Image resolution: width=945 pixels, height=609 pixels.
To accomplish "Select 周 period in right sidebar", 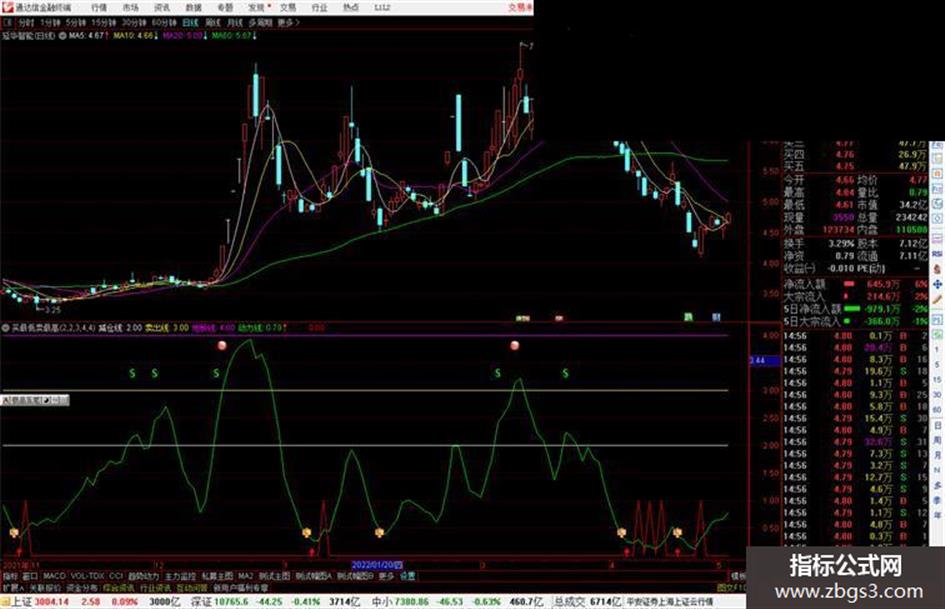I will [937, 440].
